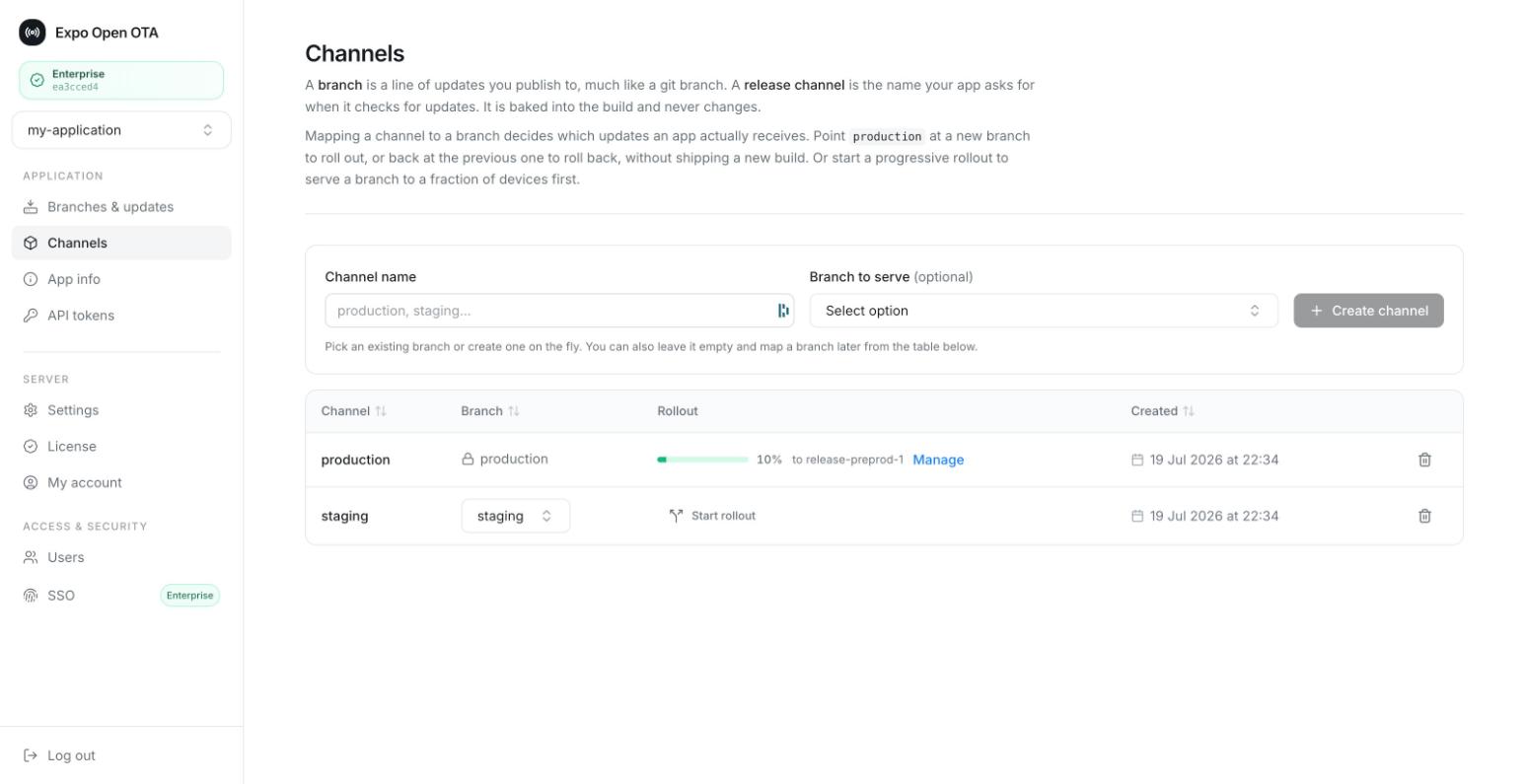
Task: Sort table by Created column
Action: point(1163,411)
